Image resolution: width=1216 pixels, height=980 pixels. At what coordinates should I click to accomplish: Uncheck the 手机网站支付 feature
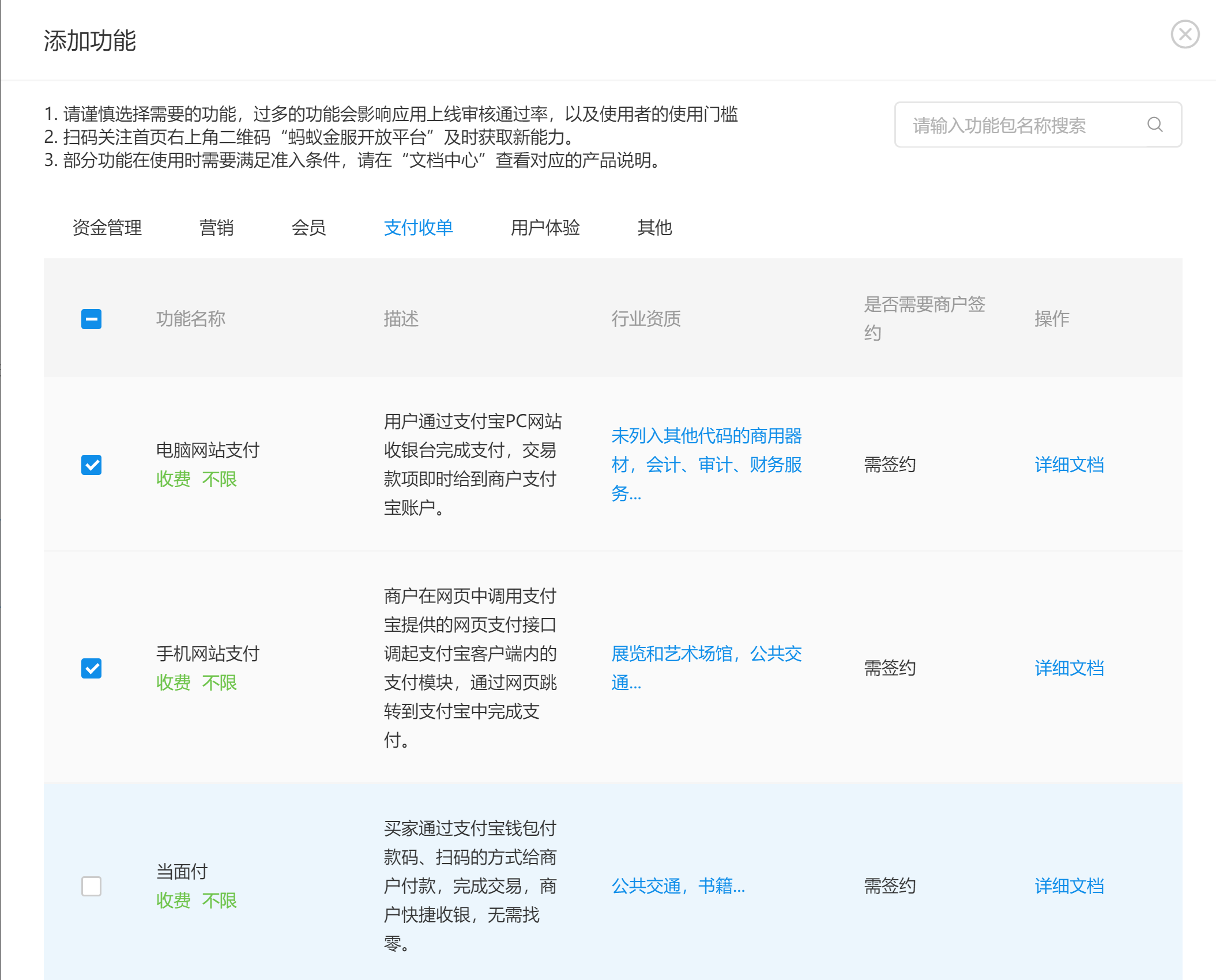coord(91,669)
